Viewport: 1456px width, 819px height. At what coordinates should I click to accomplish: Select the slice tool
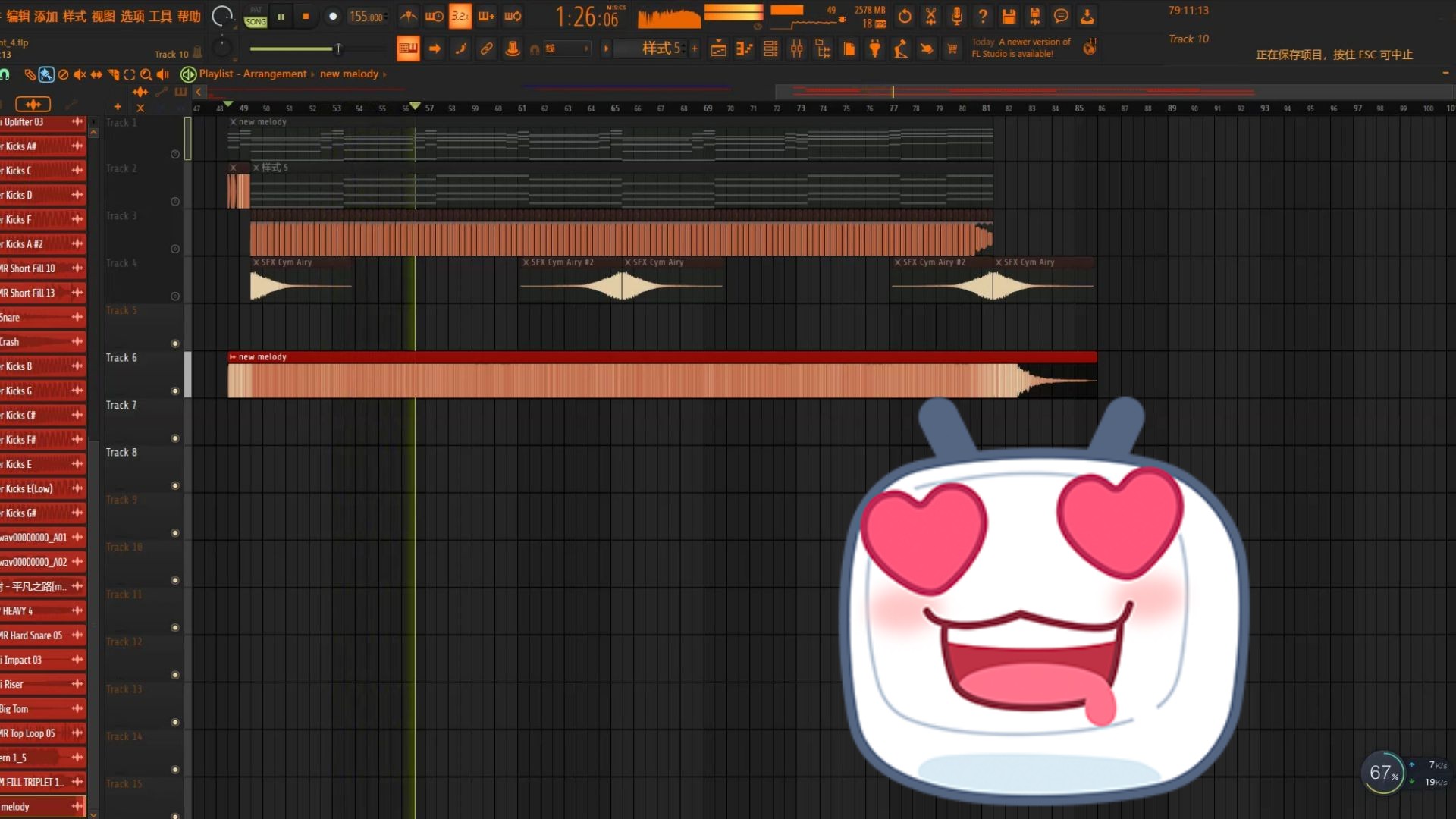113,74
